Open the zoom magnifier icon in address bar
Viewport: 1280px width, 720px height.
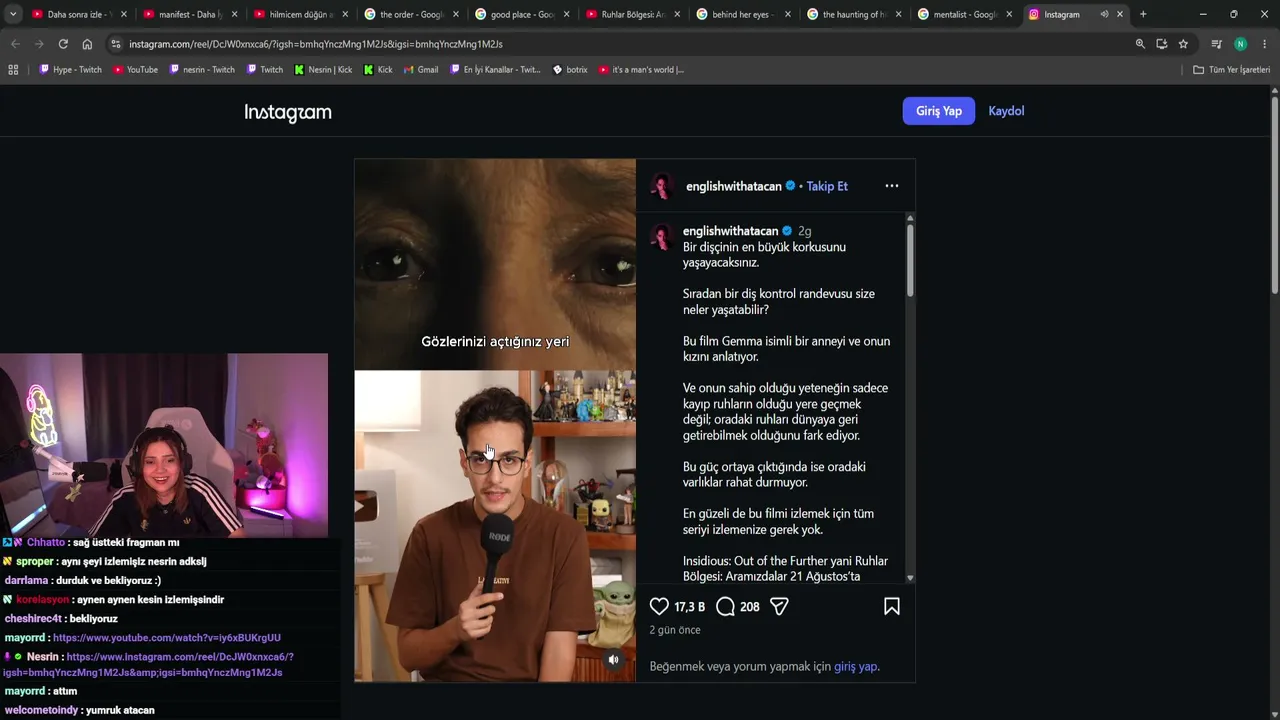[1140, 44]
